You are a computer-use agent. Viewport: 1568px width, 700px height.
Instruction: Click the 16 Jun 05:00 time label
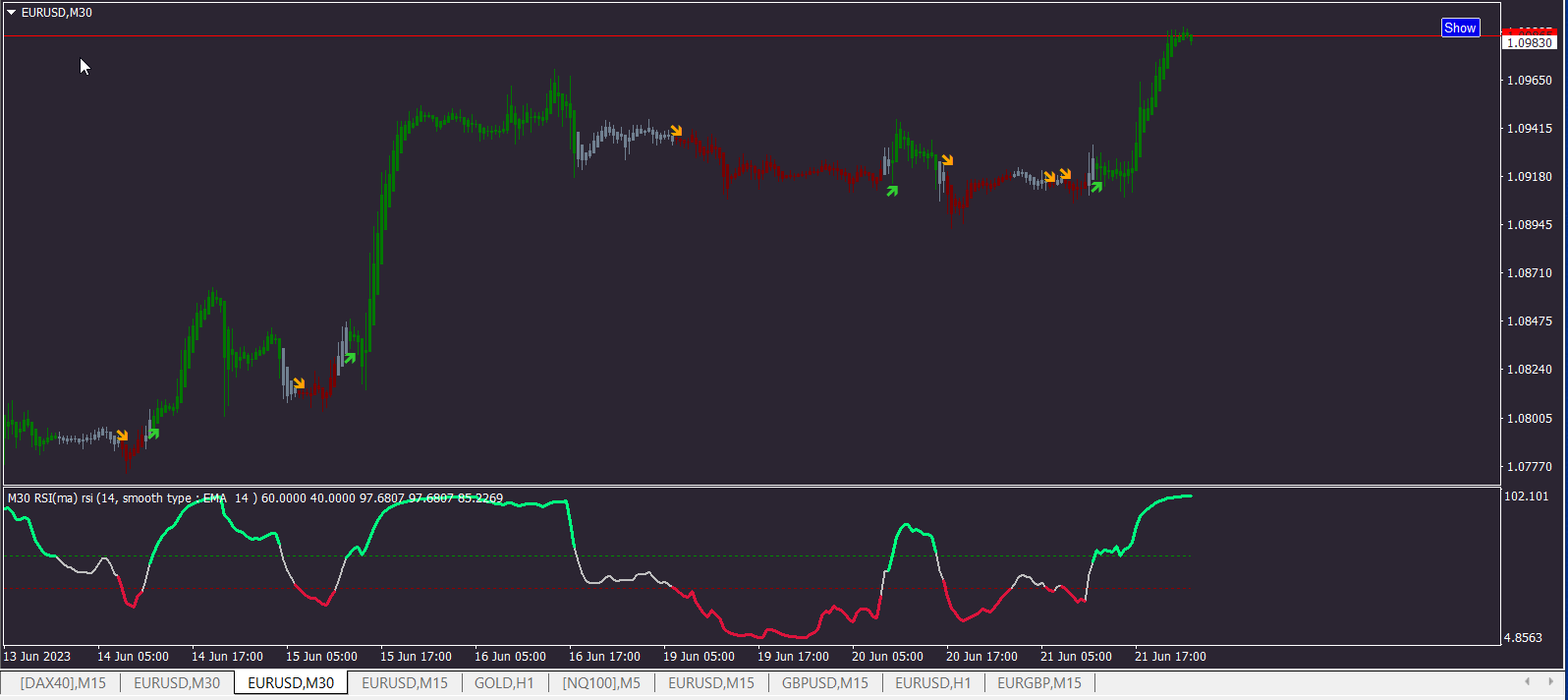click(510, 657)
